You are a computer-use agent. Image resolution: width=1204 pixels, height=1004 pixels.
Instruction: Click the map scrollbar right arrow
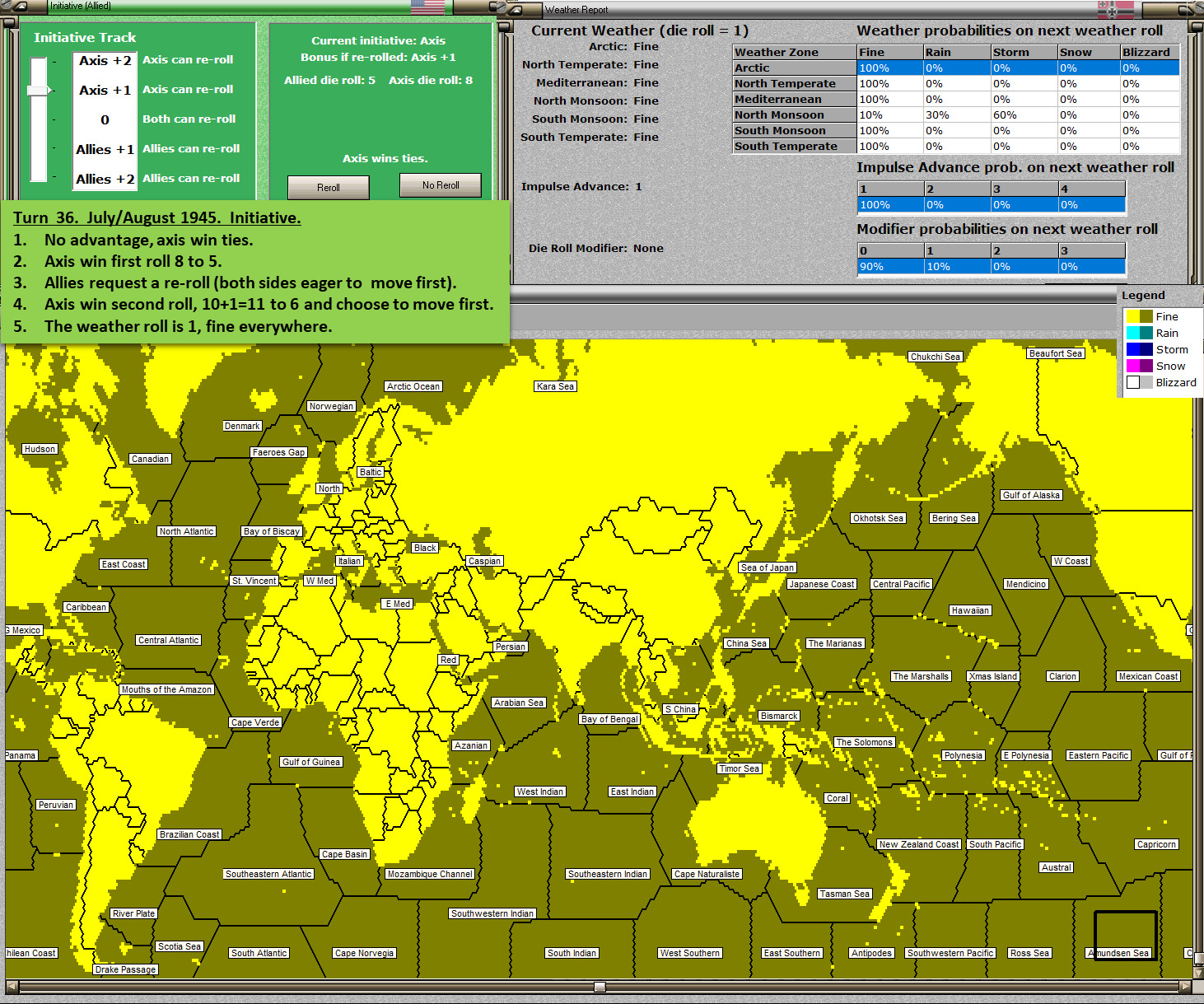pos(1186,987)
